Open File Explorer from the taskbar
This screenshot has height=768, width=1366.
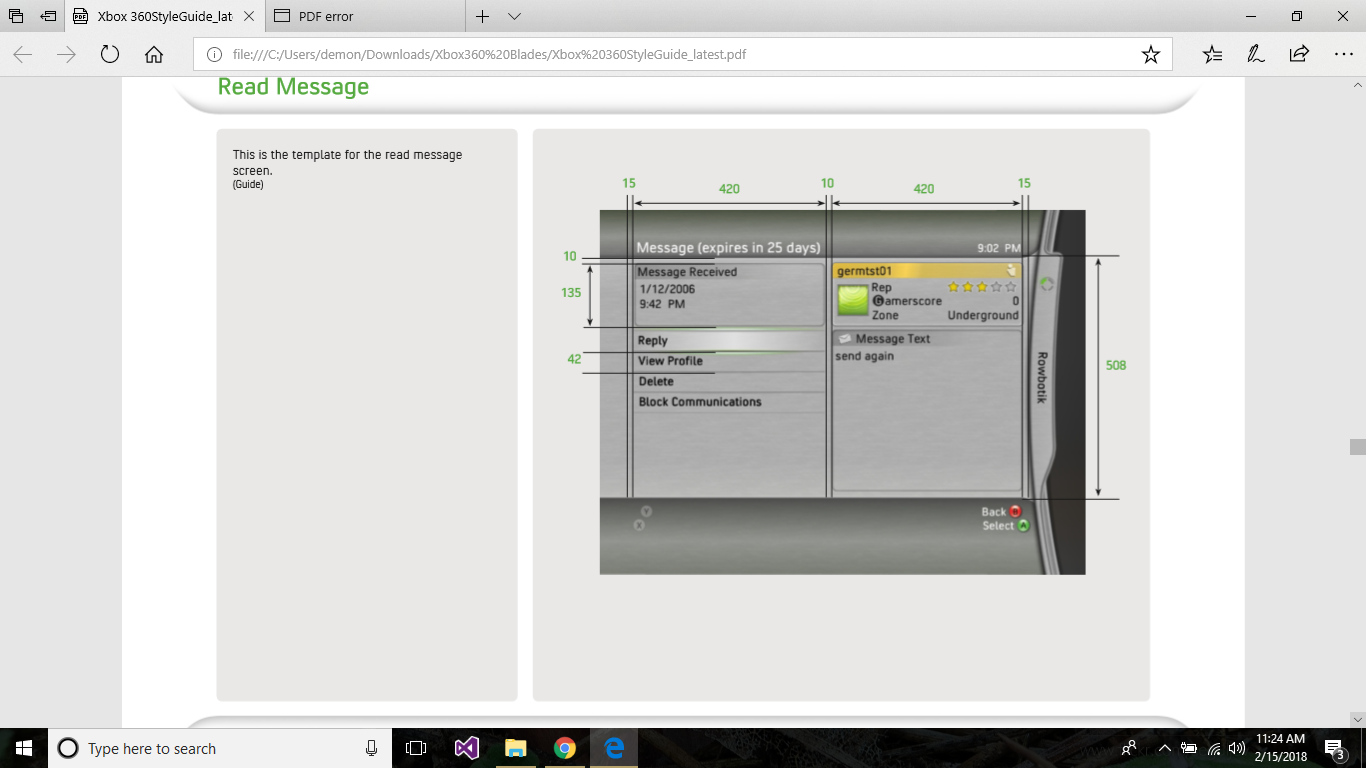[515, 748]
